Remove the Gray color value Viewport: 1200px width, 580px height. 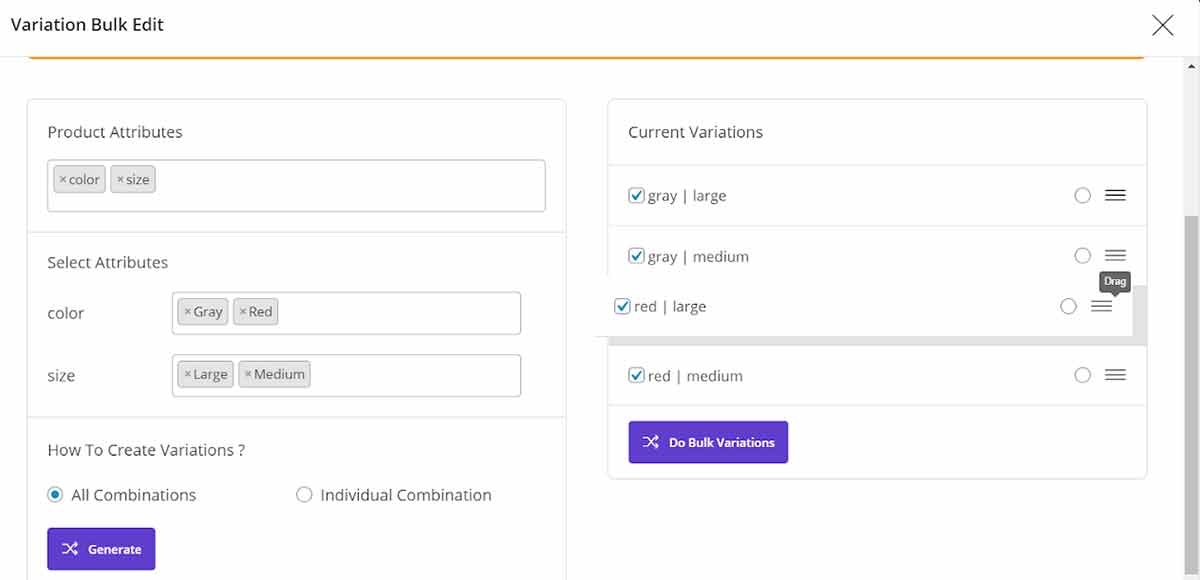[187, 312]
